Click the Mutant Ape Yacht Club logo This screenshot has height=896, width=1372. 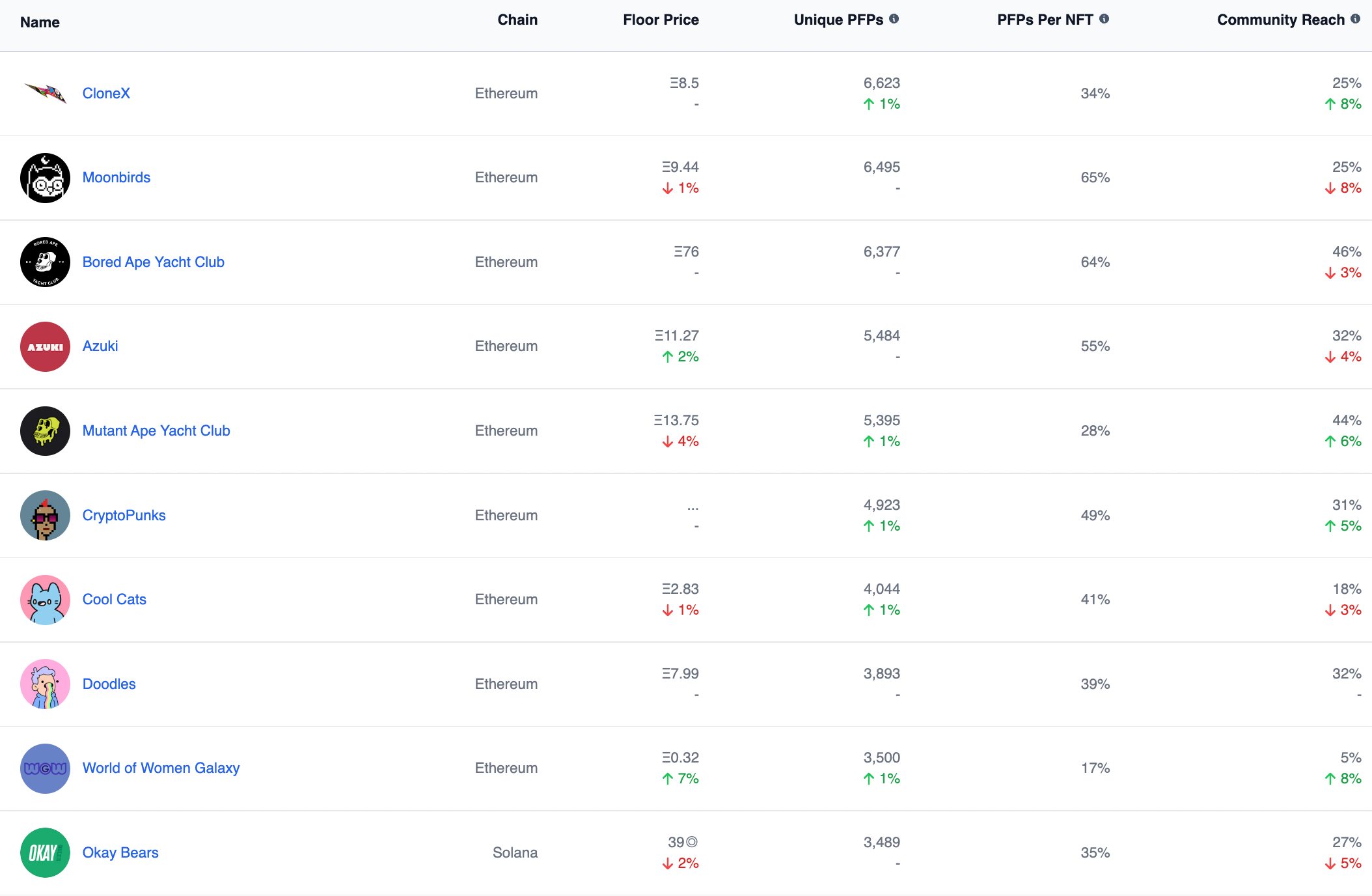point(45,431)
